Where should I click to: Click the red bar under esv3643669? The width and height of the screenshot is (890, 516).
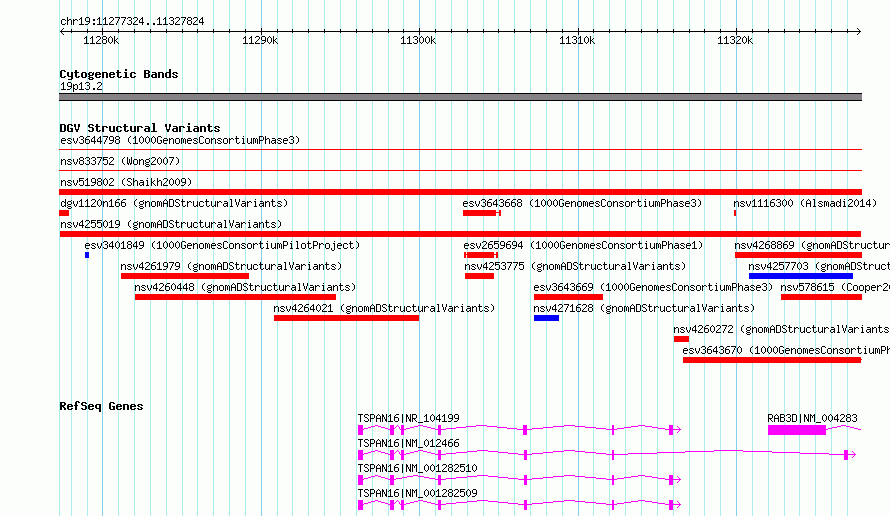(568, 297)
